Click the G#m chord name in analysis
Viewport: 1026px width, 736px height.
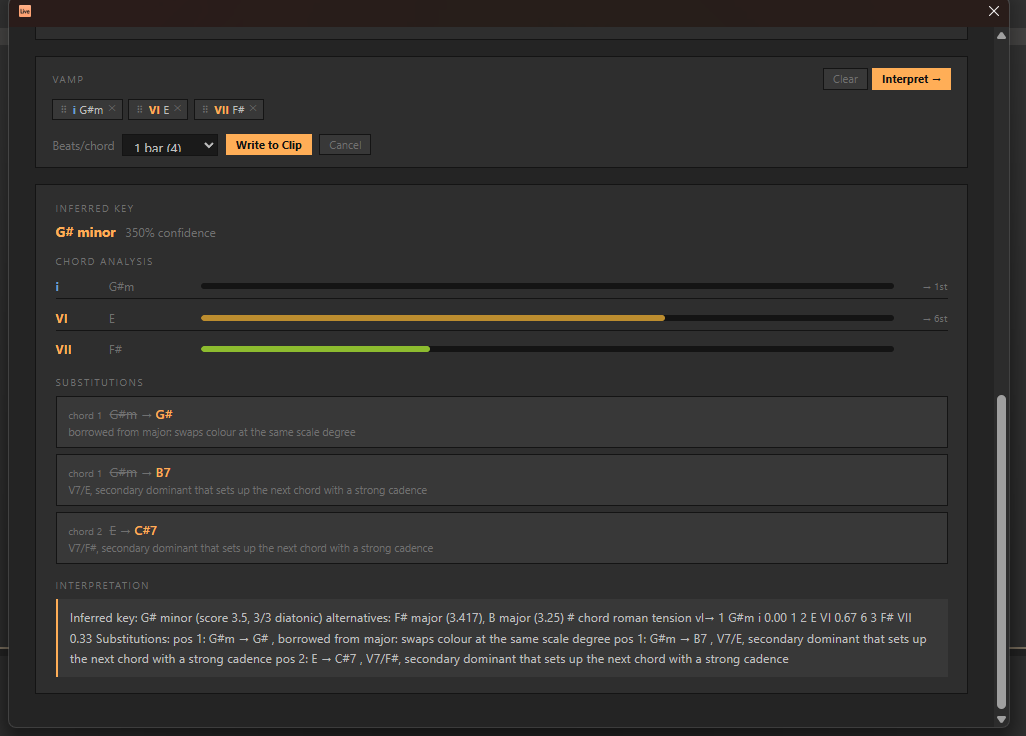click(x=121, y=287)
